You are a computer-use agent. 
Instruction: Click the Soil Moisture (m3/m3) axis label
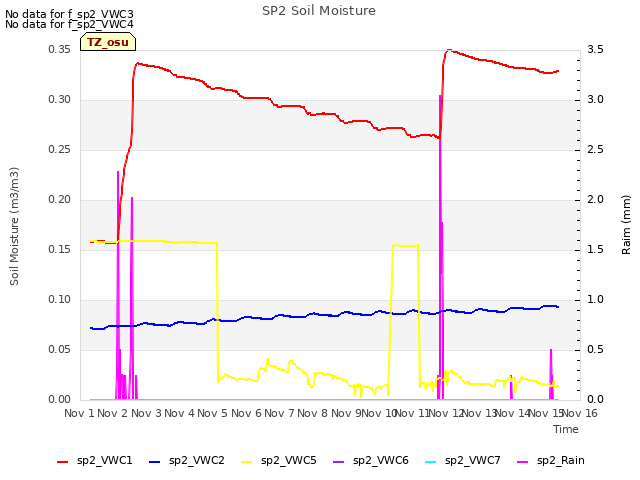coord(14,226)
